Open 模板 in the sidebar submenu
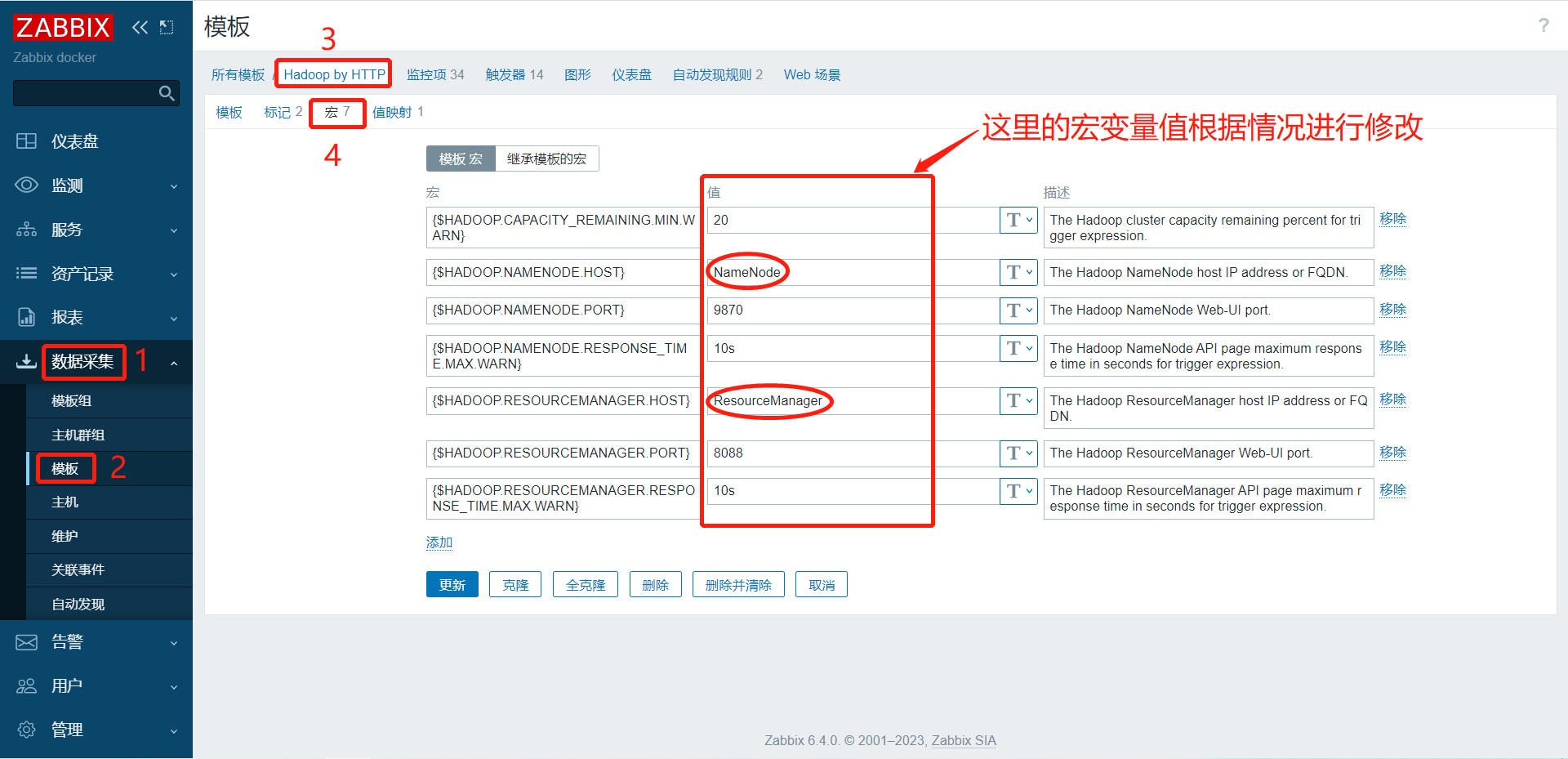This screenshot has height=759, width=1568. [x=109, y=469]
